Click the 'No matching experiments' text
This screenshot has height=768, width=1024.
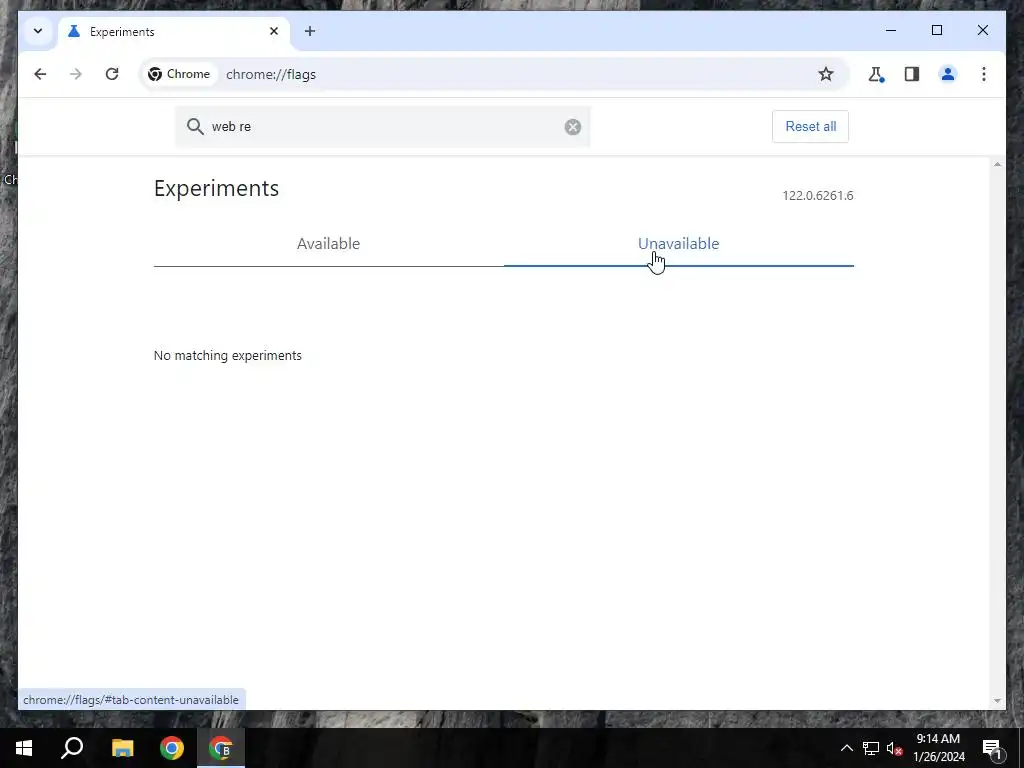[x=228, y=355]
